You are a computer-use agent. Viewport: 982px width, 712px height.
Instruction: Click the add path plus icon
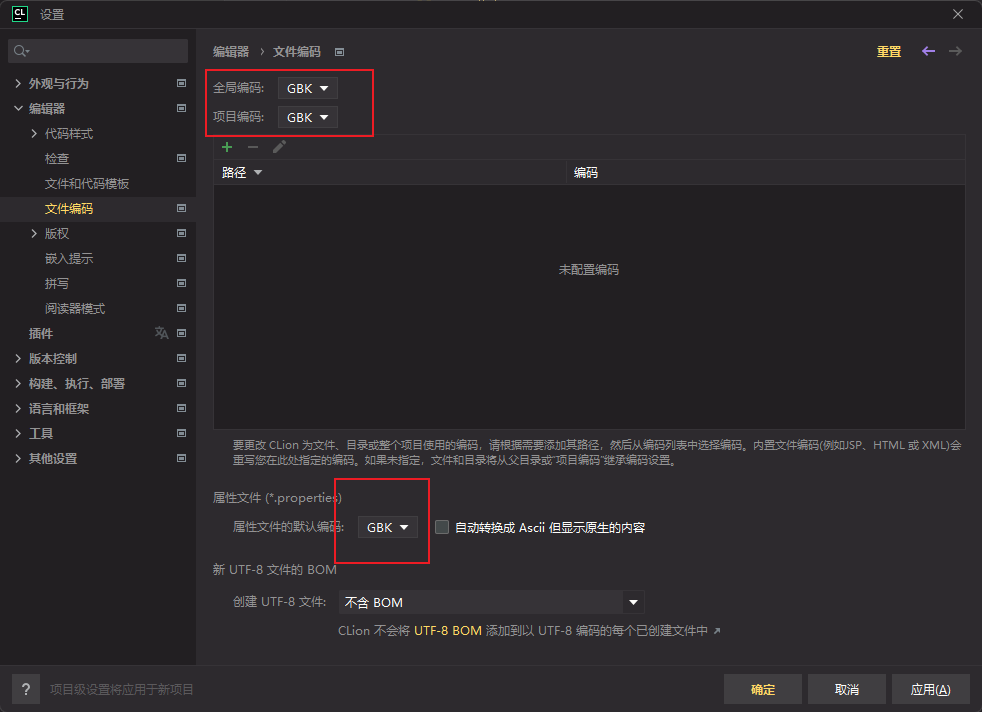[227, 147]
